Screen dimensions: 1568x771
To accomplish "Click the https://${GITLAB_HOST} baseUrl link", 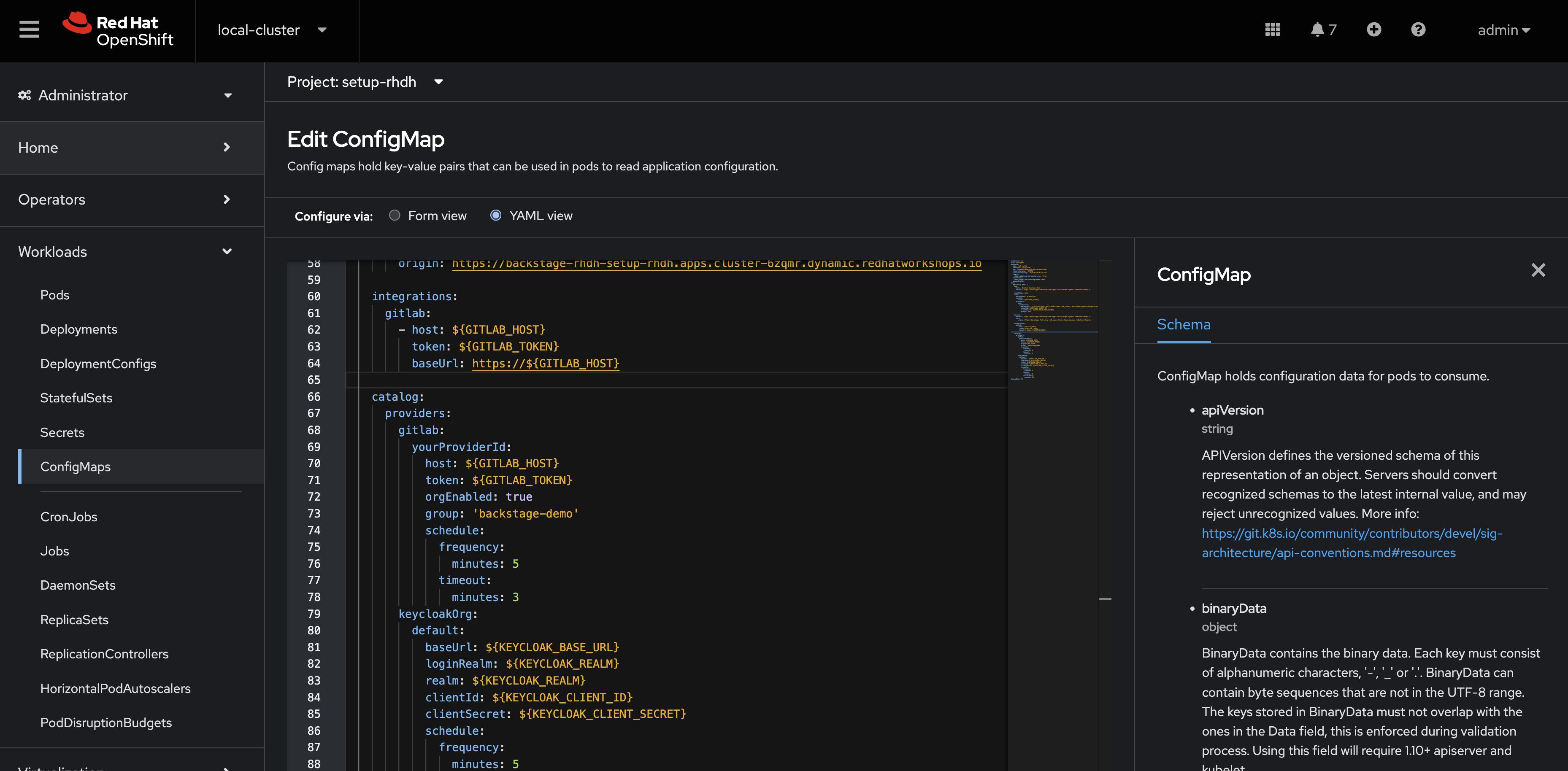I will tap(546, 363).
